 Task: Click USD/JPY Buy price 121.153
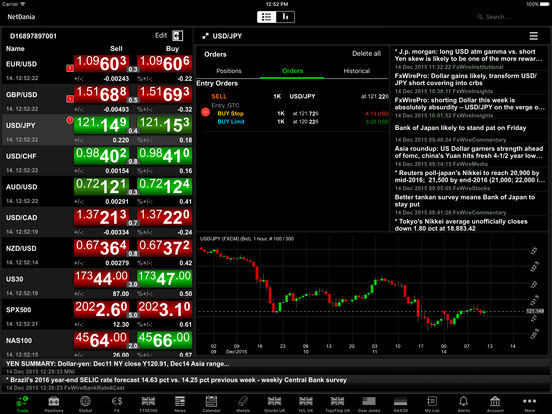click(x=164, y=125)
